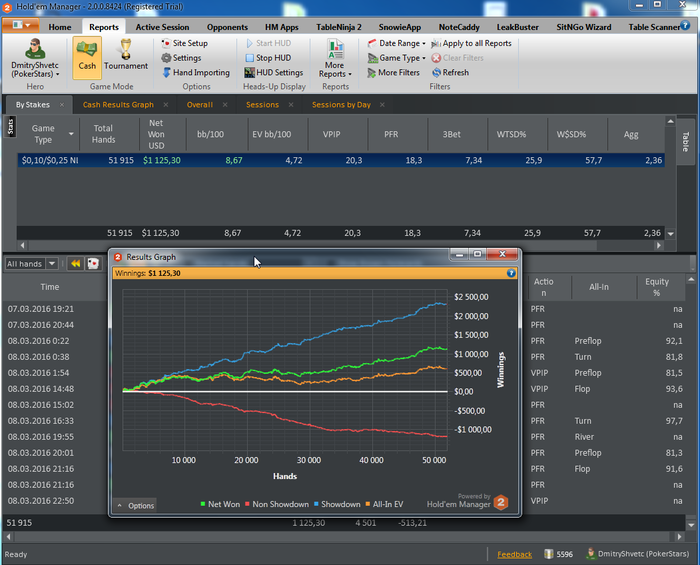Open the Opponents tab
The height and width of the screenshot is (565, 700).
point(227,27)
